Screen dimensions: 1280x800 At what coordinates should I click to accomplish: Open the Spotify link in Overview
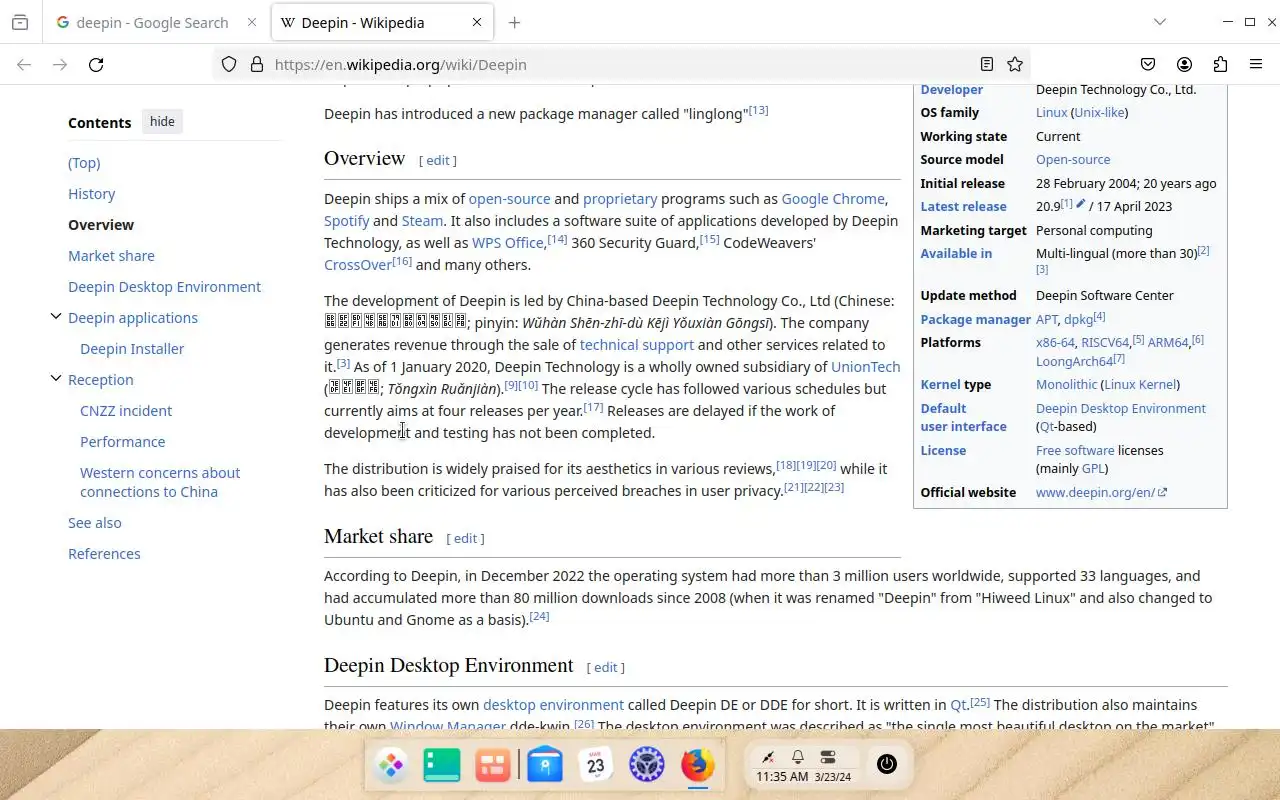(346, 221)
